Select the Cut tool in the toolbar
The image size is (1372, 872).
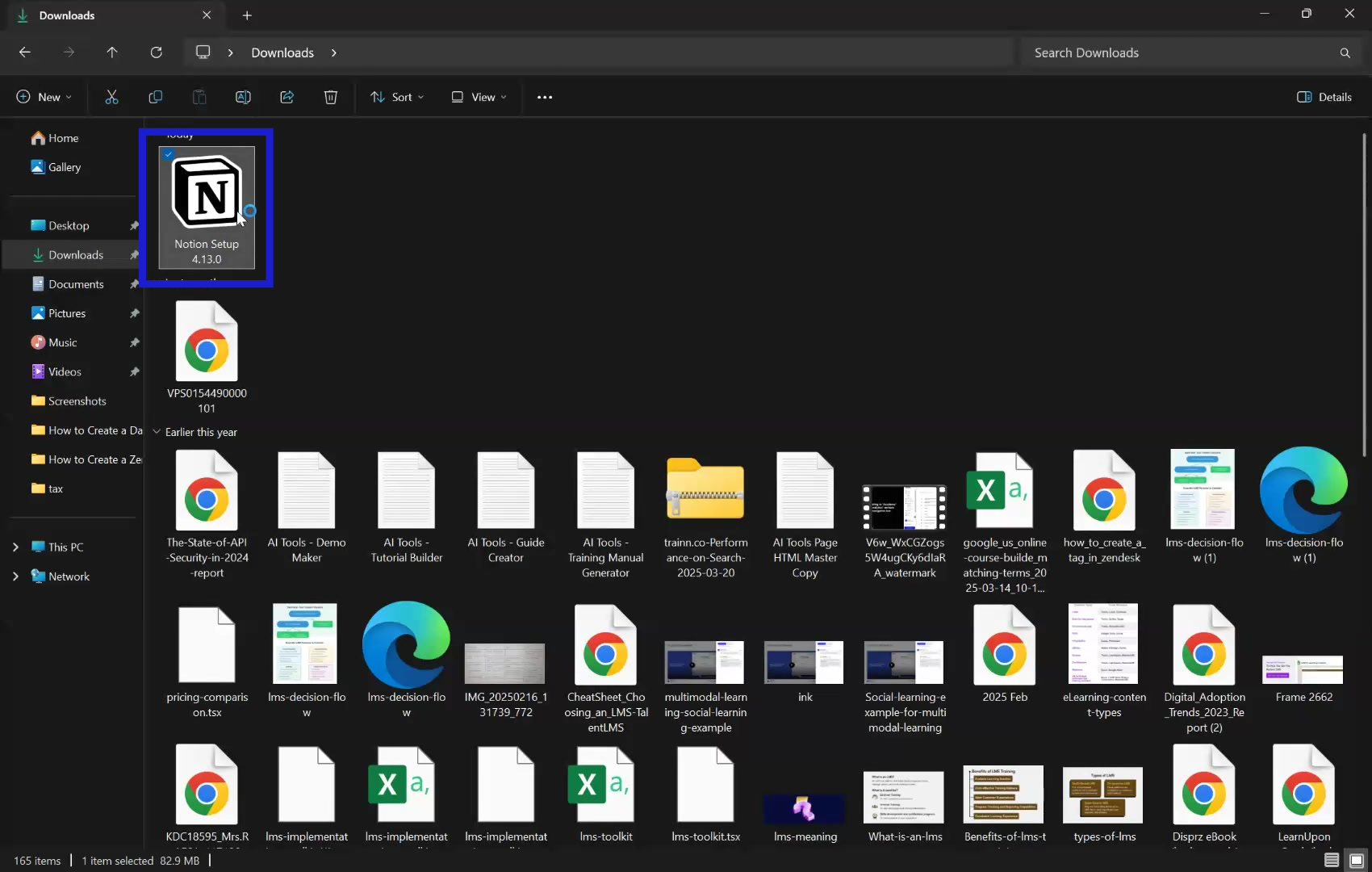[x=111, y=97]
